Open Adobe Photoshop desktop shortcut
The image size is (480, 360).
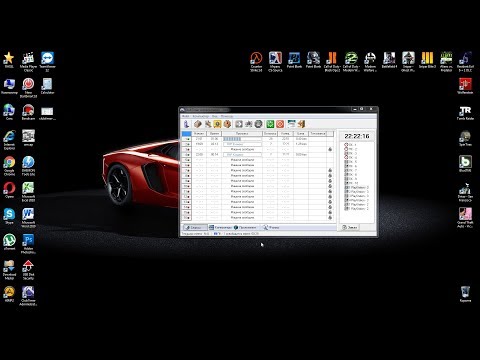pyautogui.click(x=28, y=244)
